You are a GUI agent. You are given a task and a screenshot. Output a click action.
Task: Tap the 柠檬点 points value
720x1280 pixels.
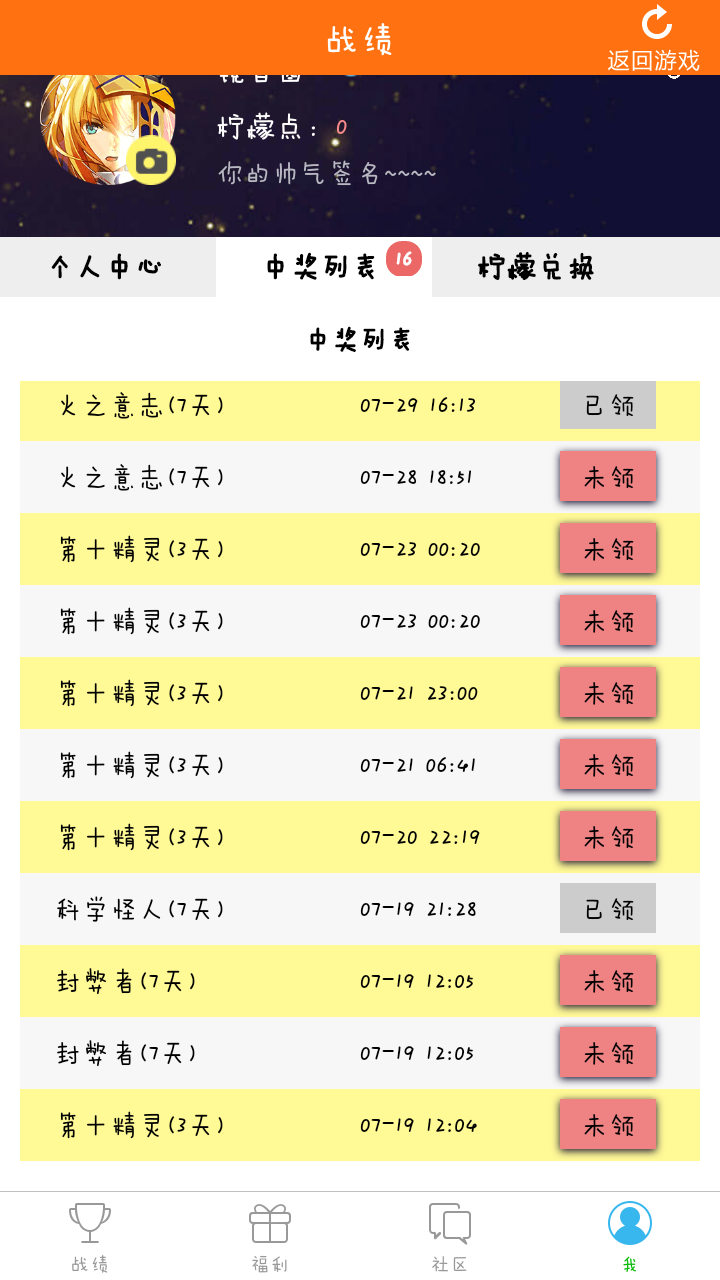341,128
